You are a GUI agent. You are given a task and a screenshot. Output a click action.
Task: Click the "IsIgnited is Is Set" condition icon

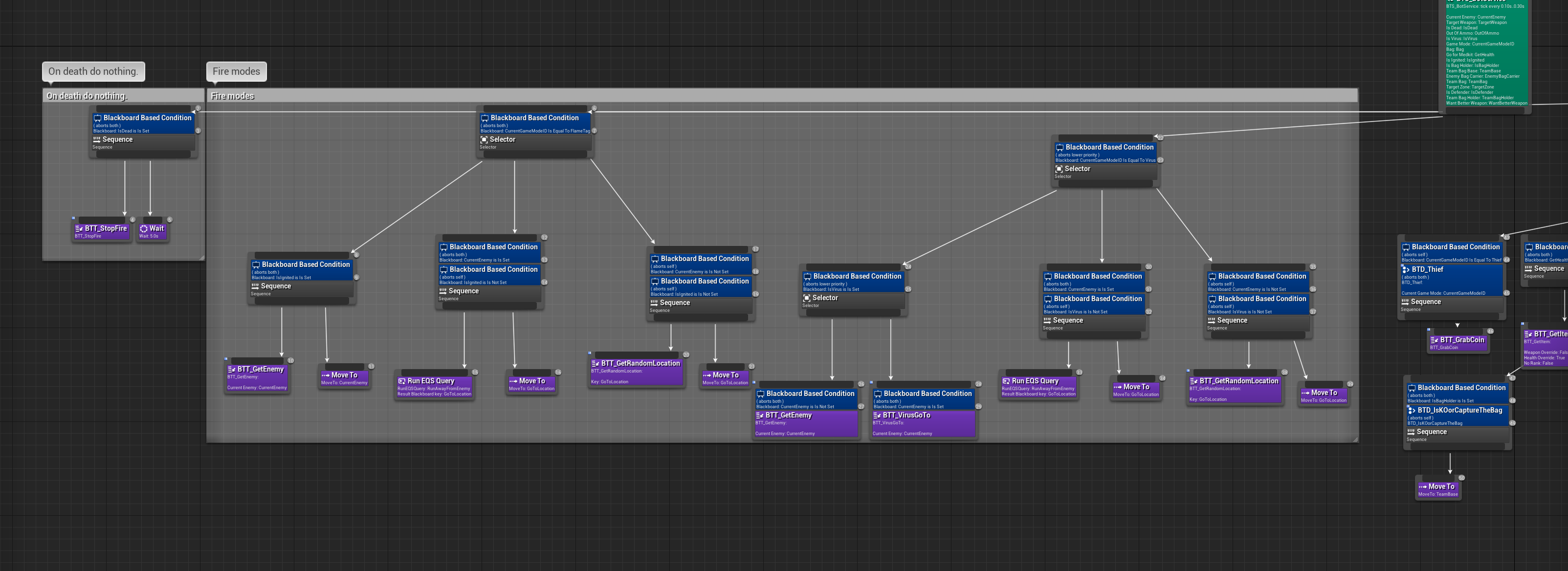click(x=256, y=265)
